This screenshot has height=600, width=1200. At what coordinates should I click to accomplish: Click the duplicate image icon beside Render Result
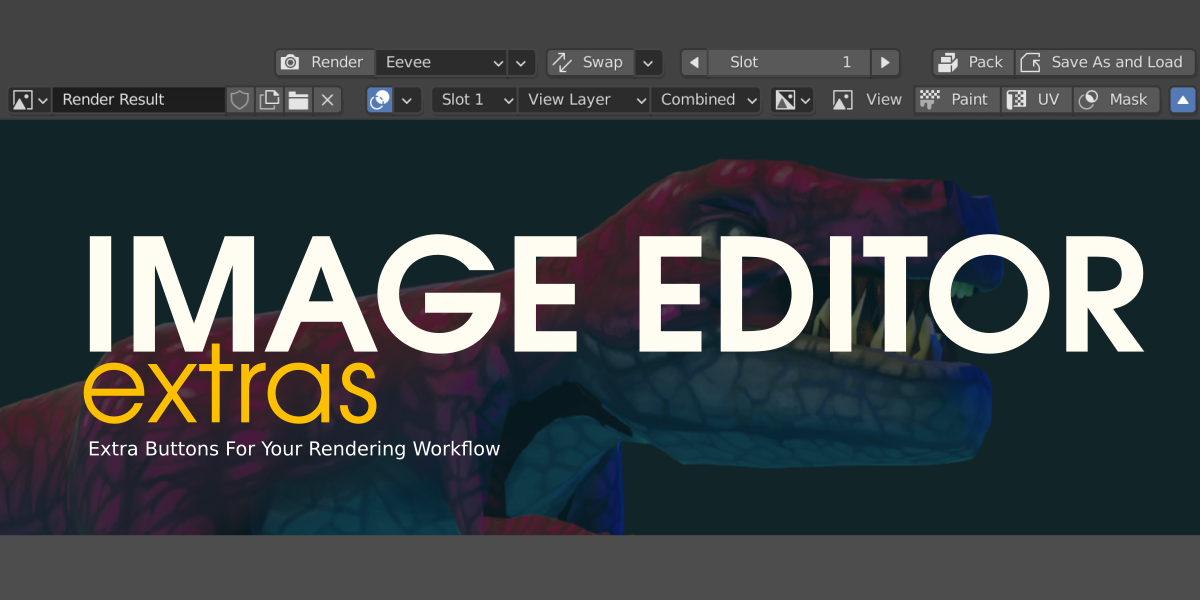(x=268, y=99)
